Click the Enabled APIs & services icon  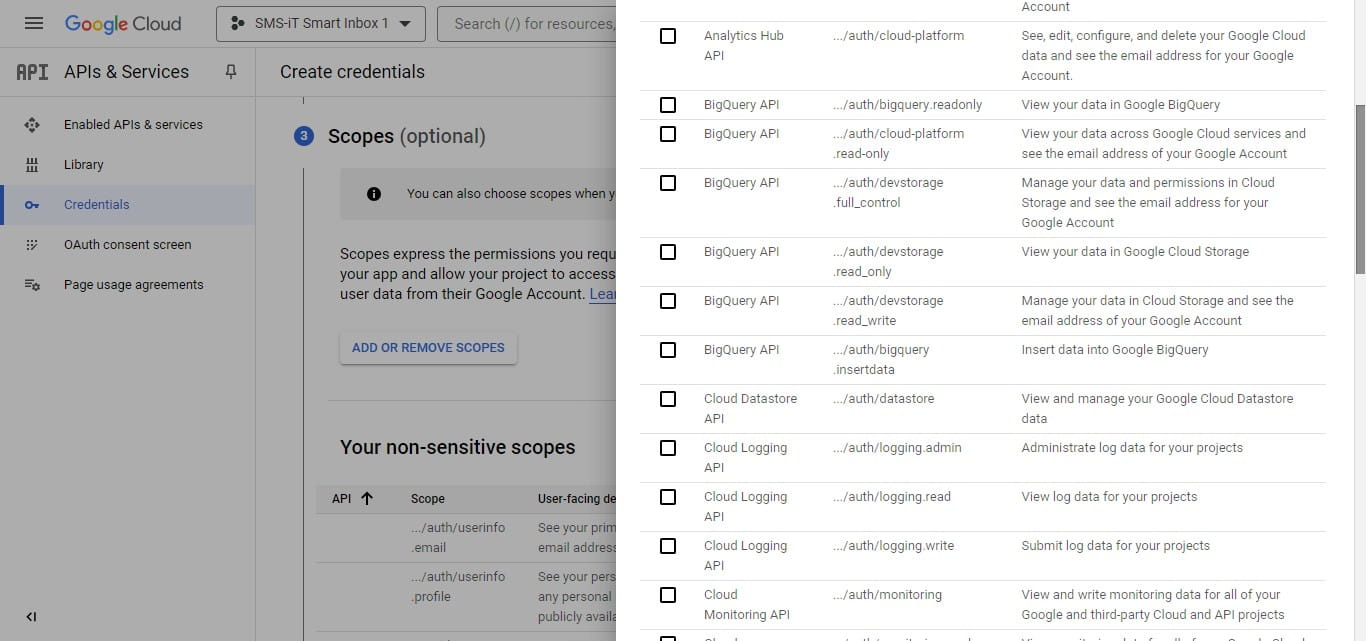coord(32,125)
